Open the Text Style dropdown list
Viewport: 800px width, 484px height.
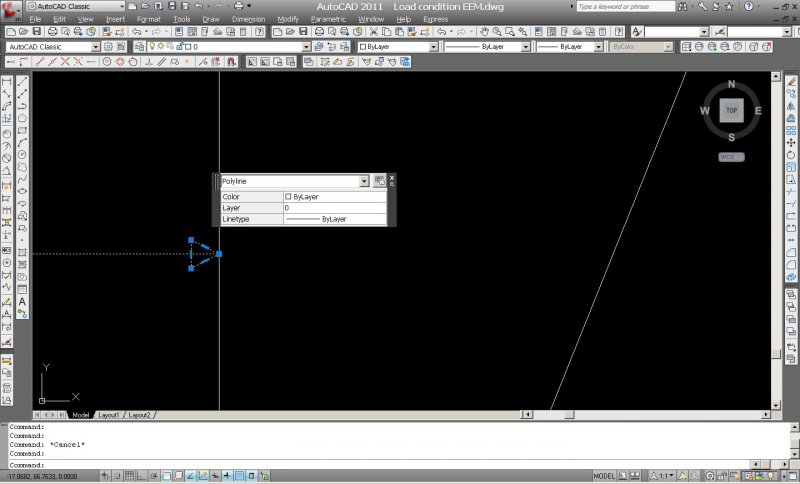click(704, 32)
